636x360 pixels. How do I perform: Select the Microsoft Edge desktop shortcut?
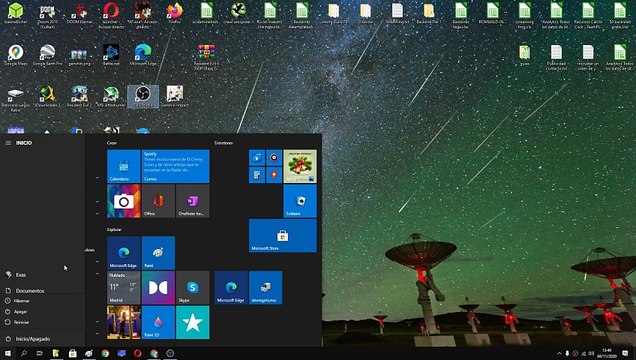(x=143, y=55)
